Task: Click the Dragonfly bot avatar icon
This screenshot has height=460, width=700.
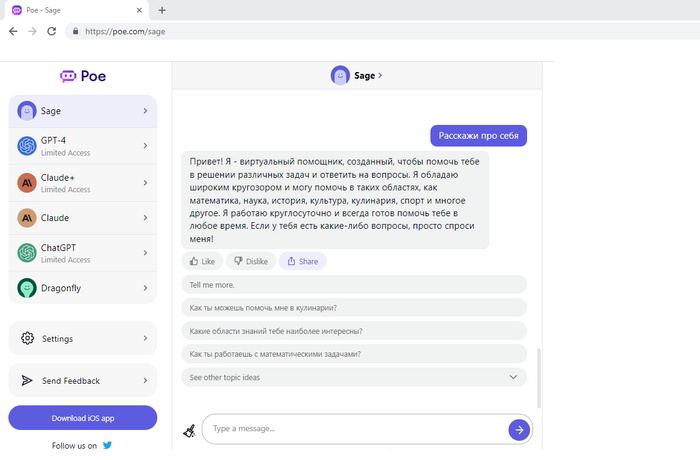Action: coord(27,288)
